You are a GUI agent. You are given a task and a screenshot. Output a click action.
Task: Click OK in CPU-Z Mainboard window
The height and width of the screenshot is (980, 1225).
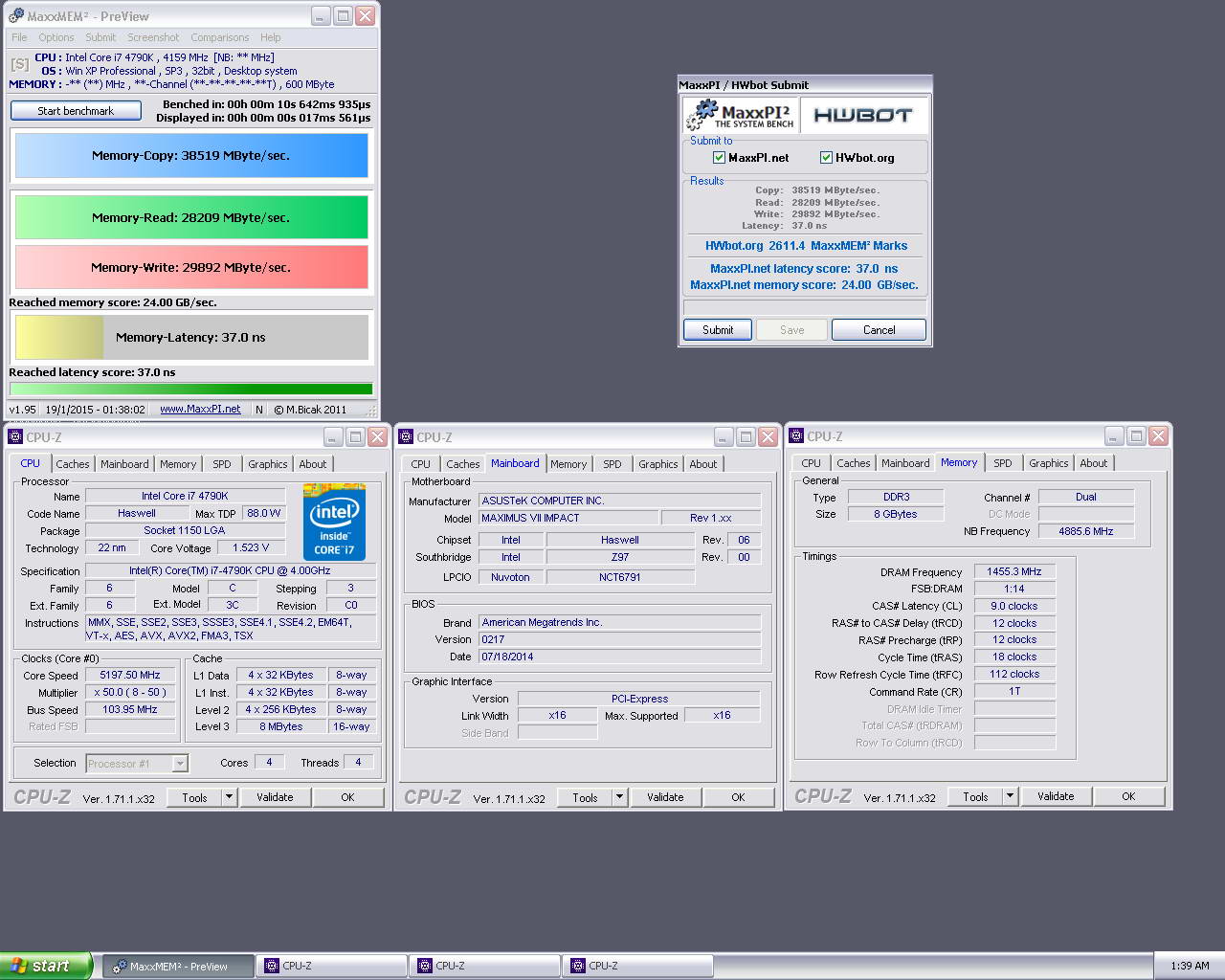pyautogui.click(x=738, y=797)
